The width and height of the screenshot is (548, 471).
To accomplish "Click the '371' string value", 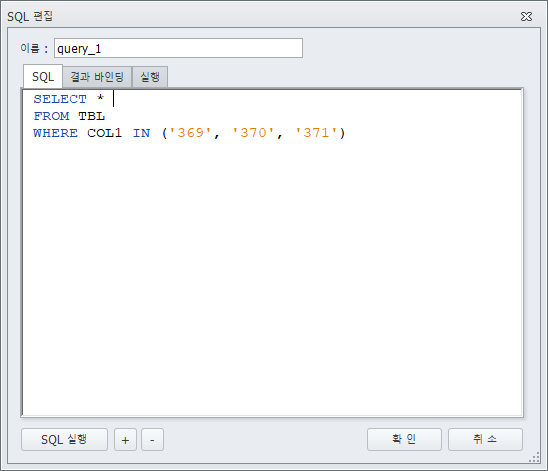I will click(316, 133).
